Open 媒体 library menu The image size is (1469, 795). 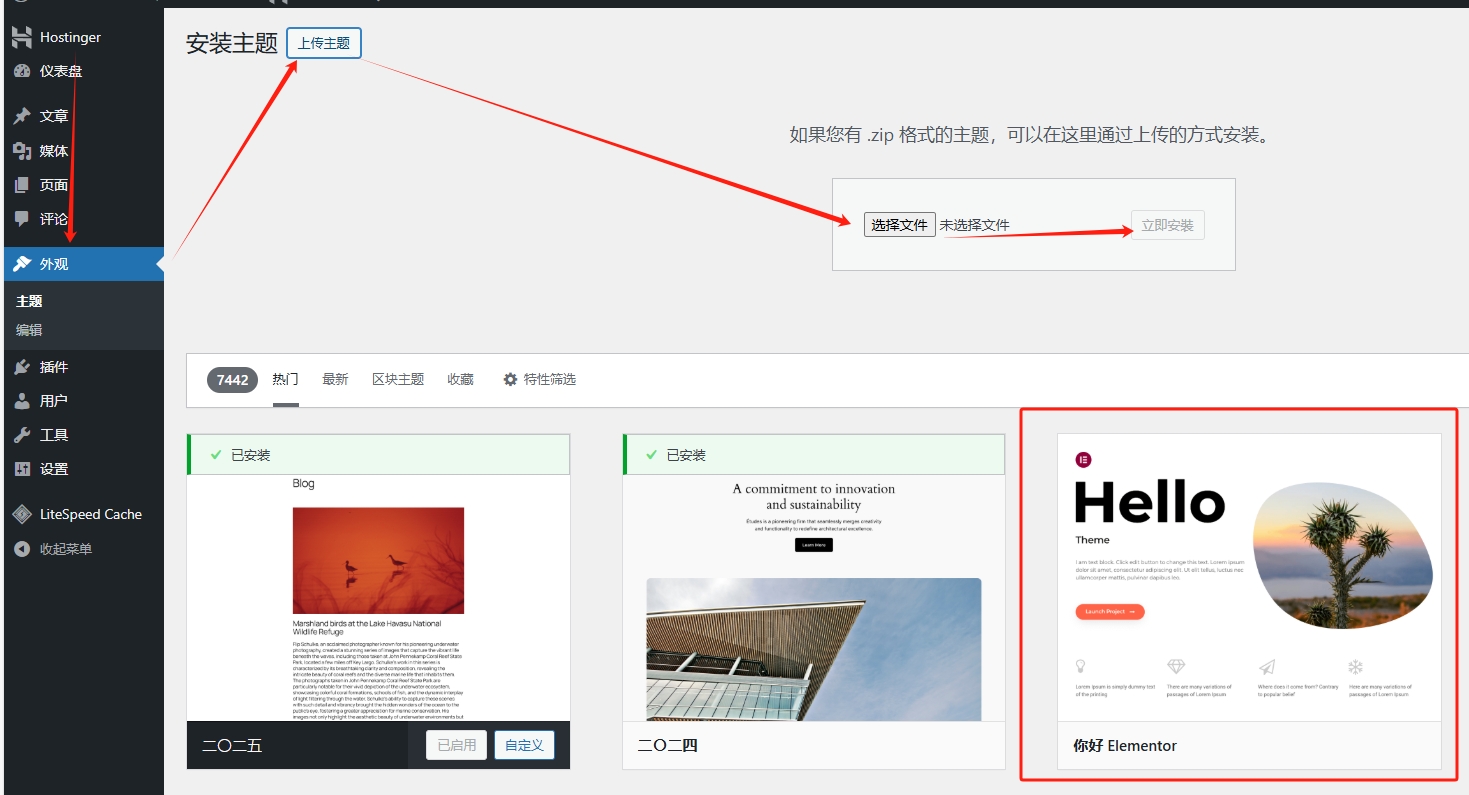[x=84, y=151]
